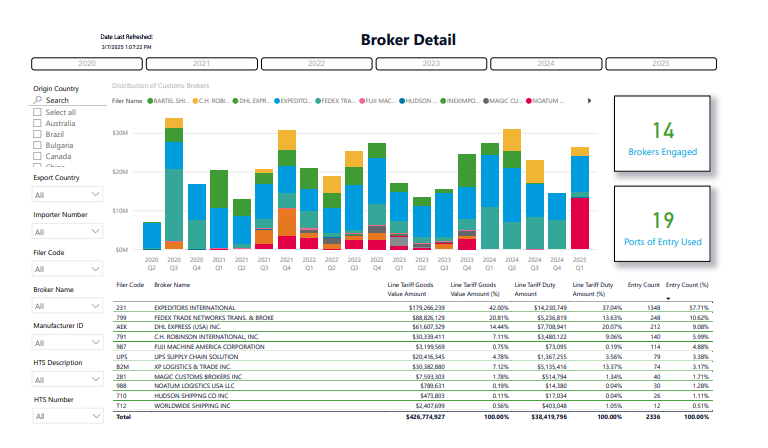Click the legend scroll right arrow
This screenshot has height=448, width=768.
tap(589, 100)
